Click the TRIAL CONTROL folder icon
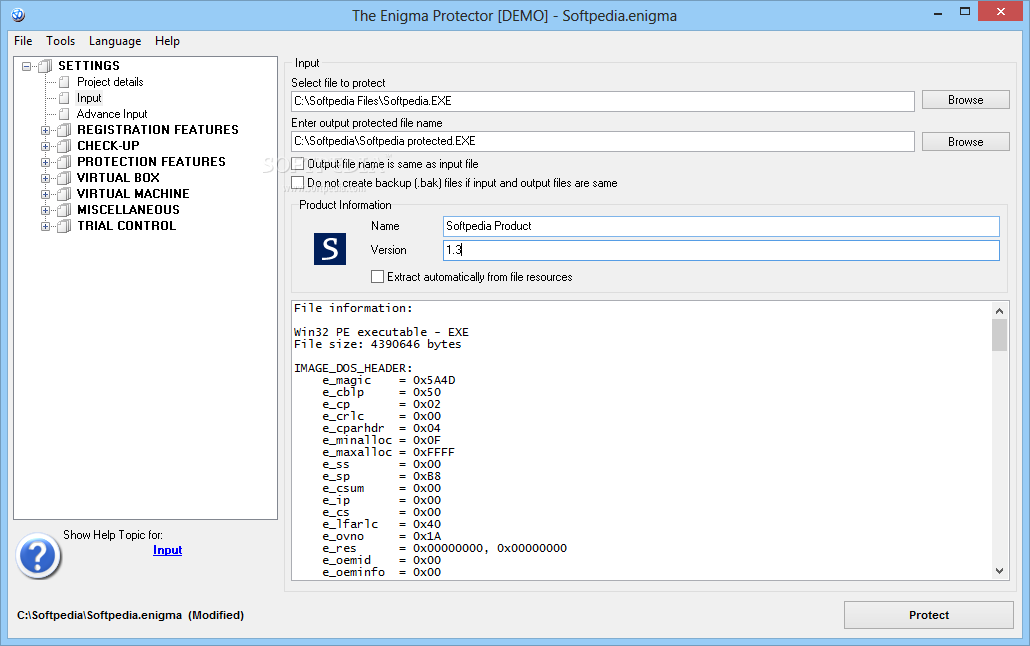This screenshot has height=646, width=1030. [64, 226]
